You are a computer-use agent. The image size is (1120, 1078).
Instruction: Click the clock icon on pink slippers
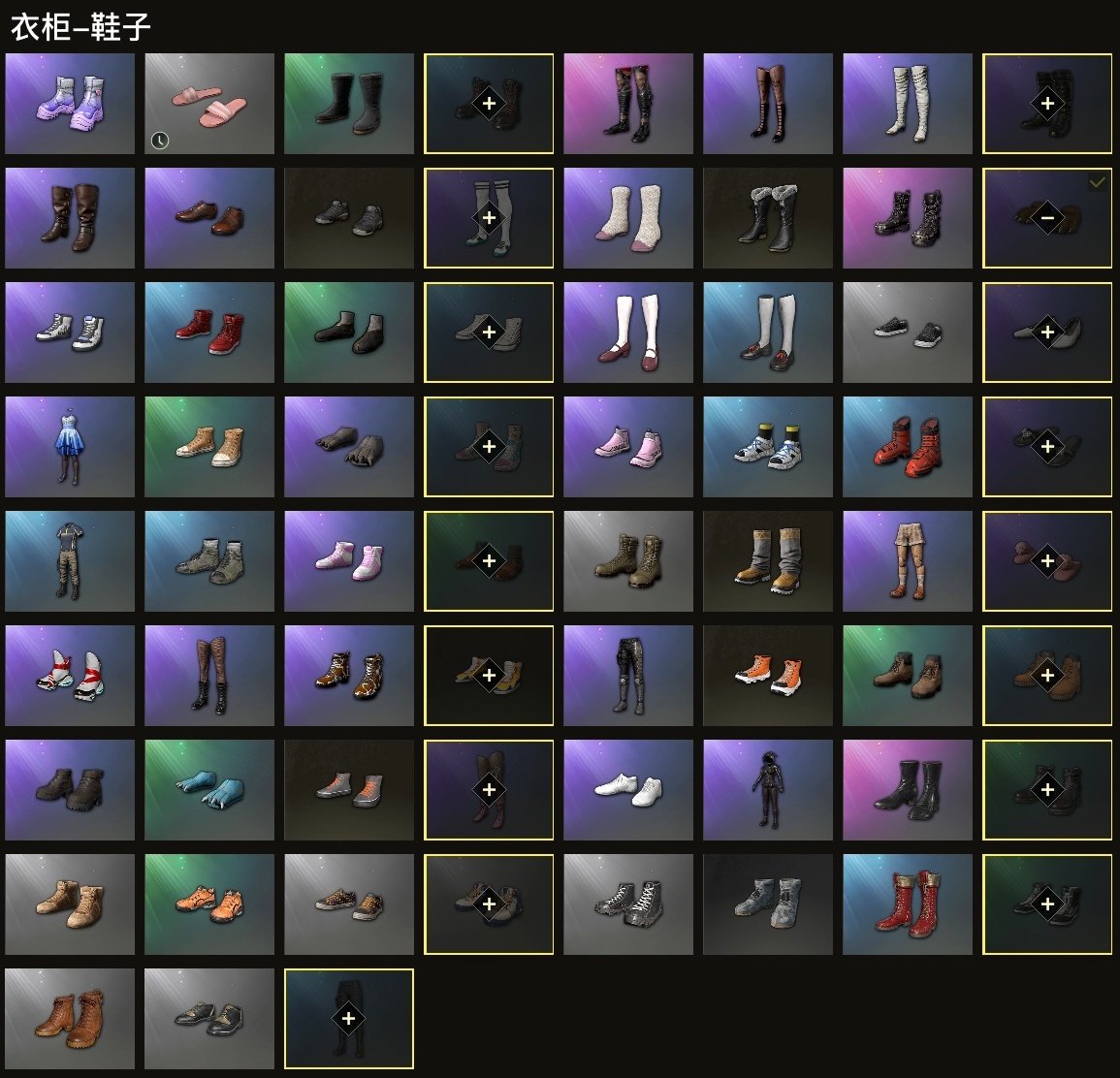pos(160,141)
